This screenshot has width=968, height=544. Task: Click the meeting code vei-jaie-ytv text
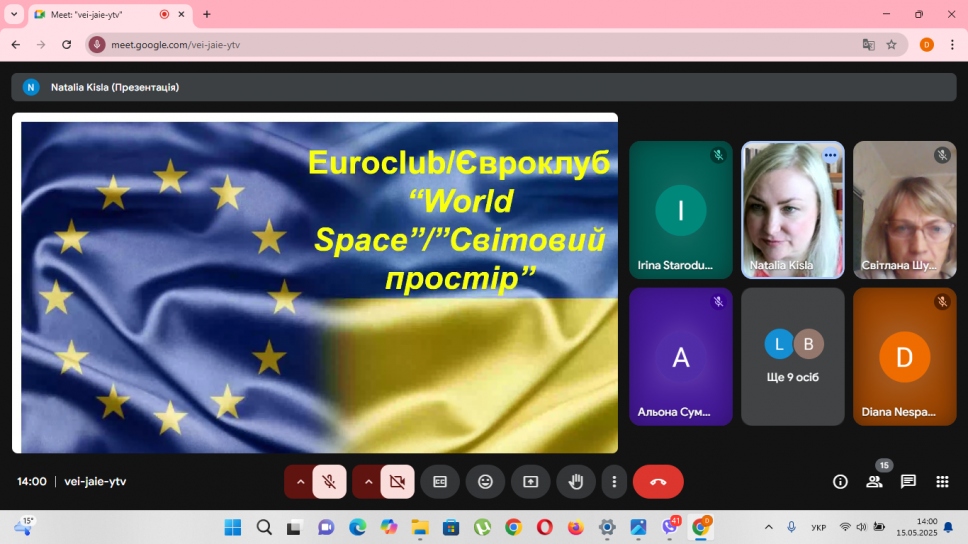coord(95,482)
